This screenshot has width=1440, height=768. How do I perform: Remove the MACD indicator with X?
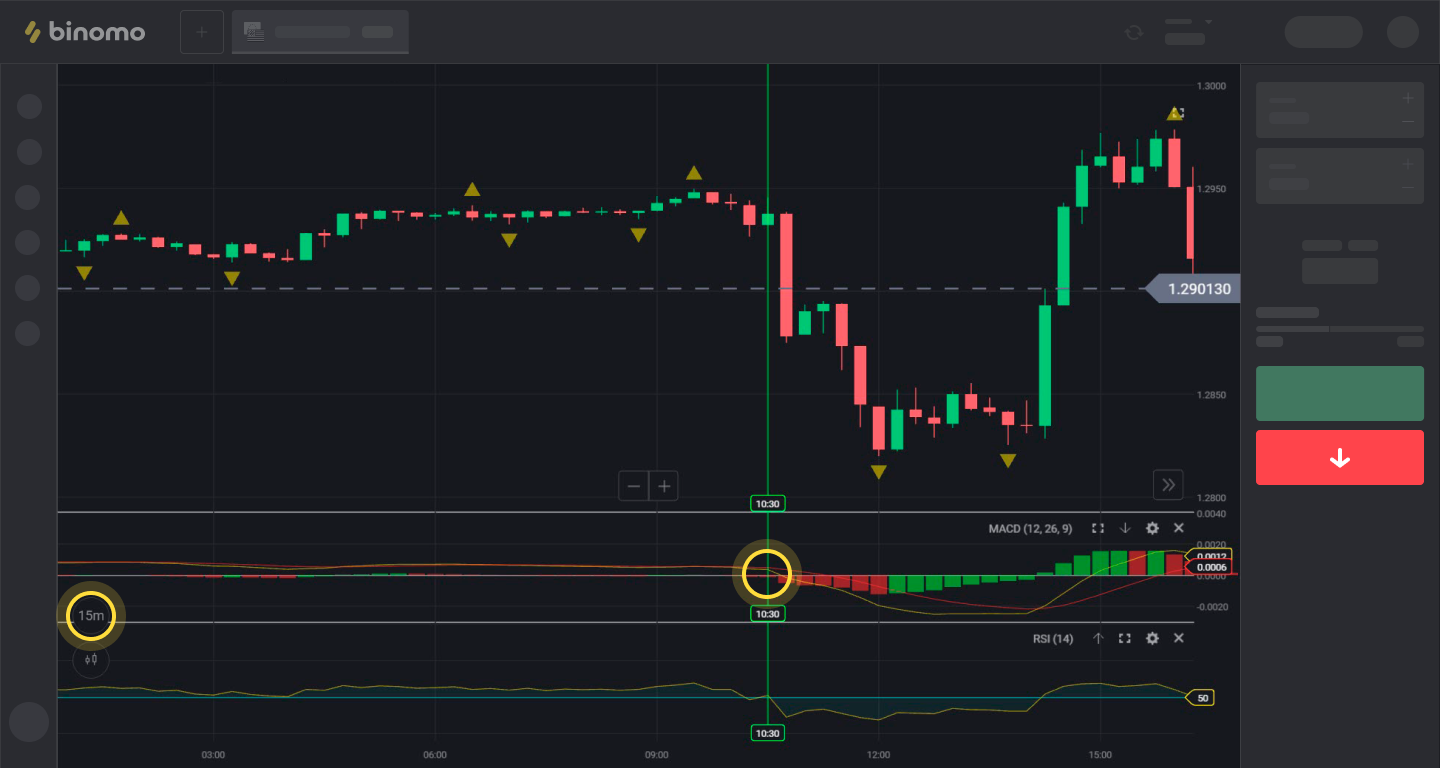click(1178, 528)
